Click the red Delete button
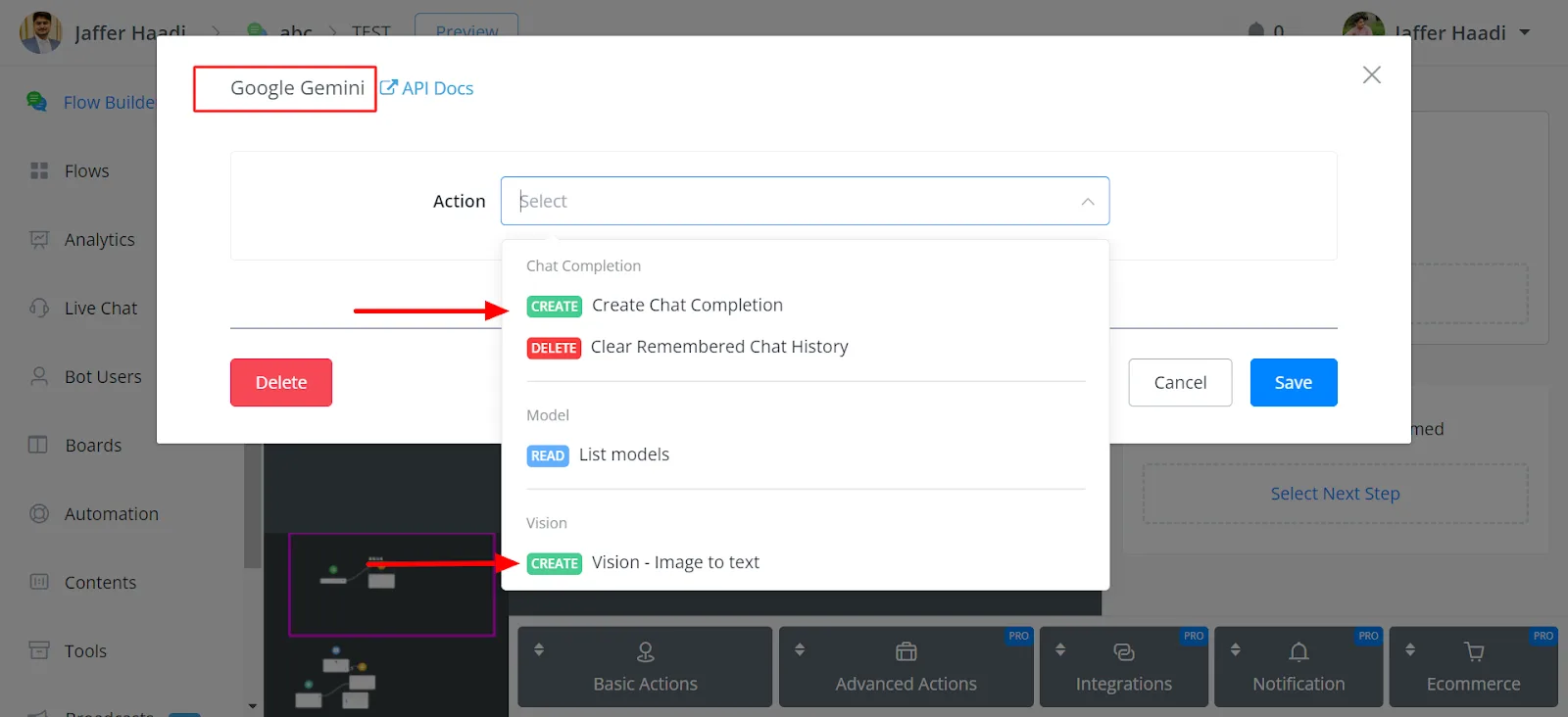 click(x=281, y=382)
